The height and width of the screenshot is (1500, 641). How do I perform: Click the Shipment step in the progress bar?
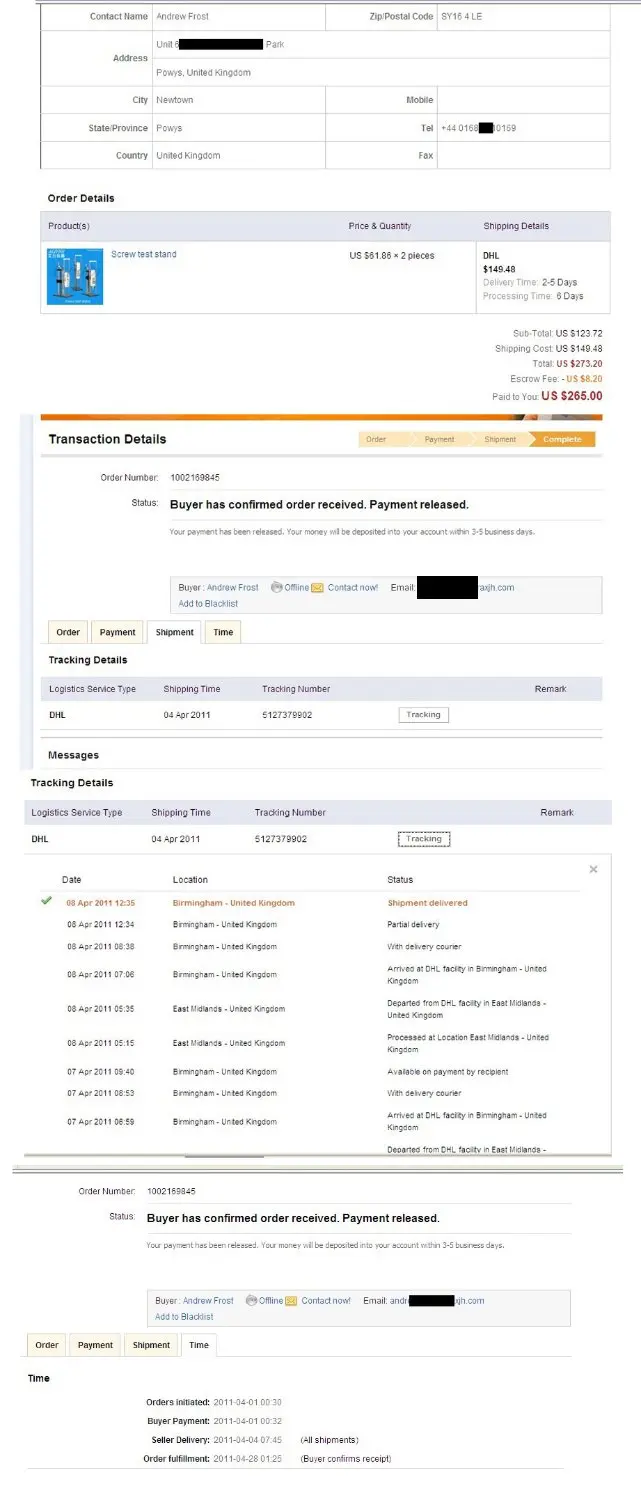point(500,439)
